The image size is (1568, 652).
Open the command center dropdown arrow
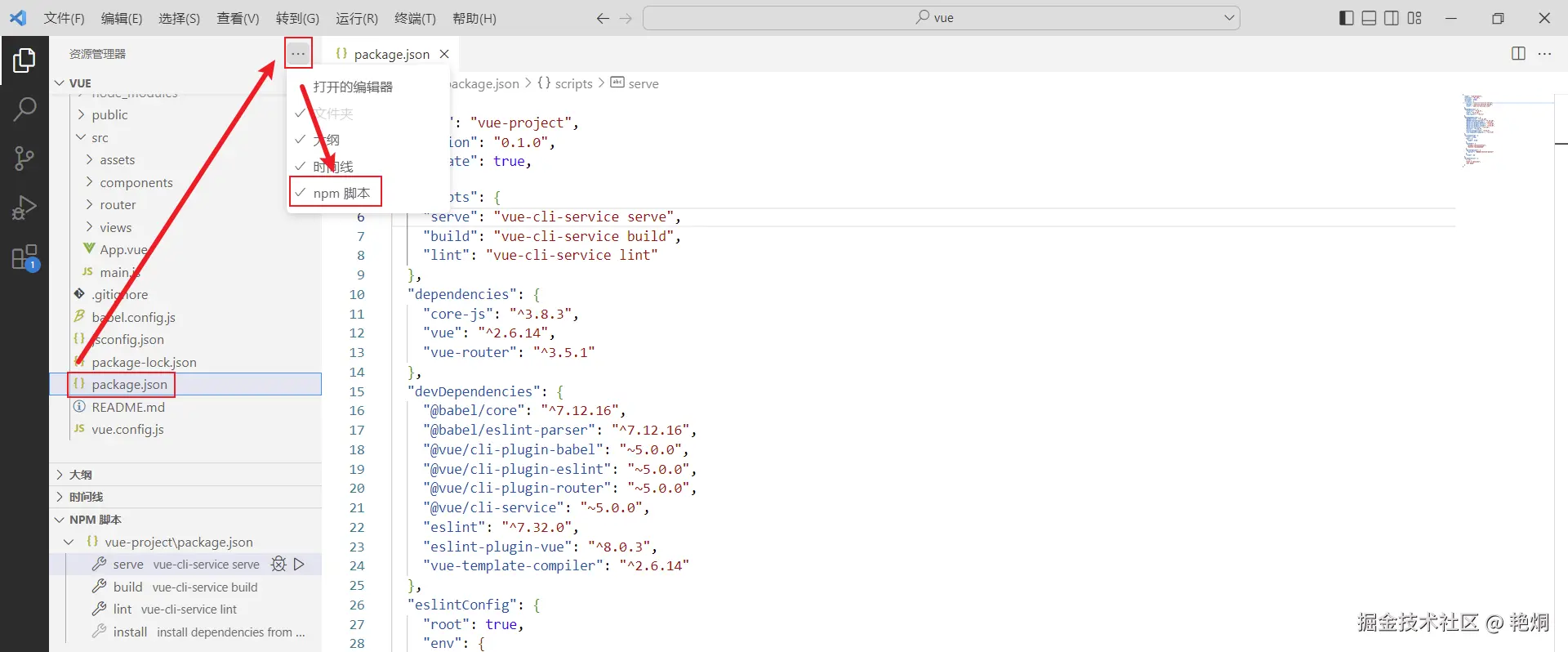[x=1229, y=18]
